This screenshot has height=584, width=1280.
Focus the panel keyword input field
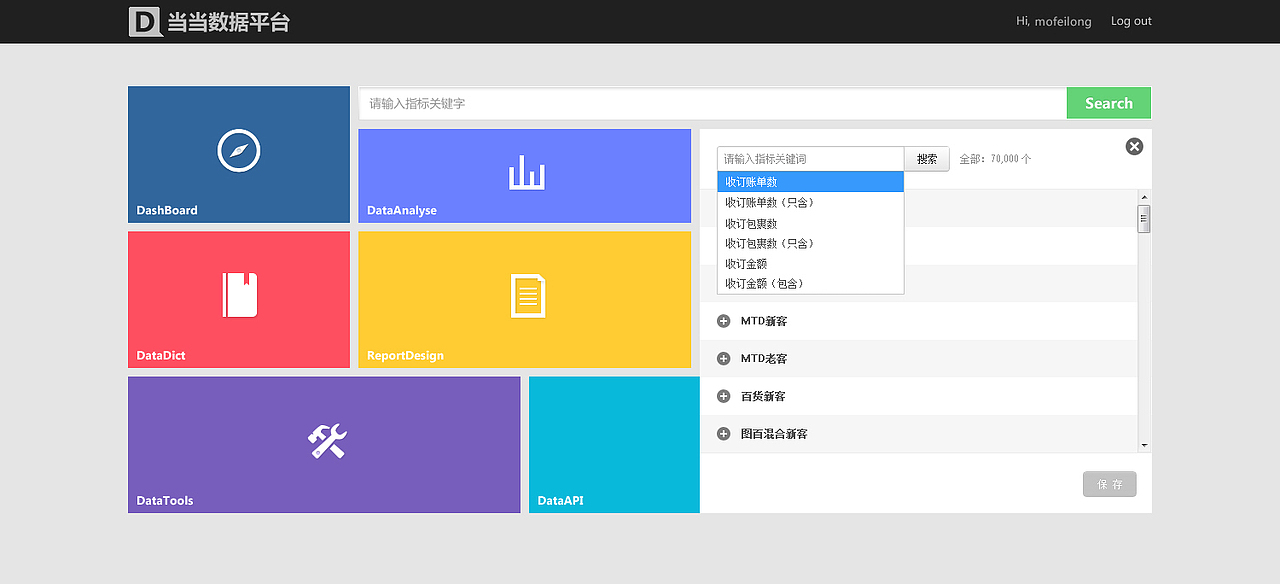811,159
